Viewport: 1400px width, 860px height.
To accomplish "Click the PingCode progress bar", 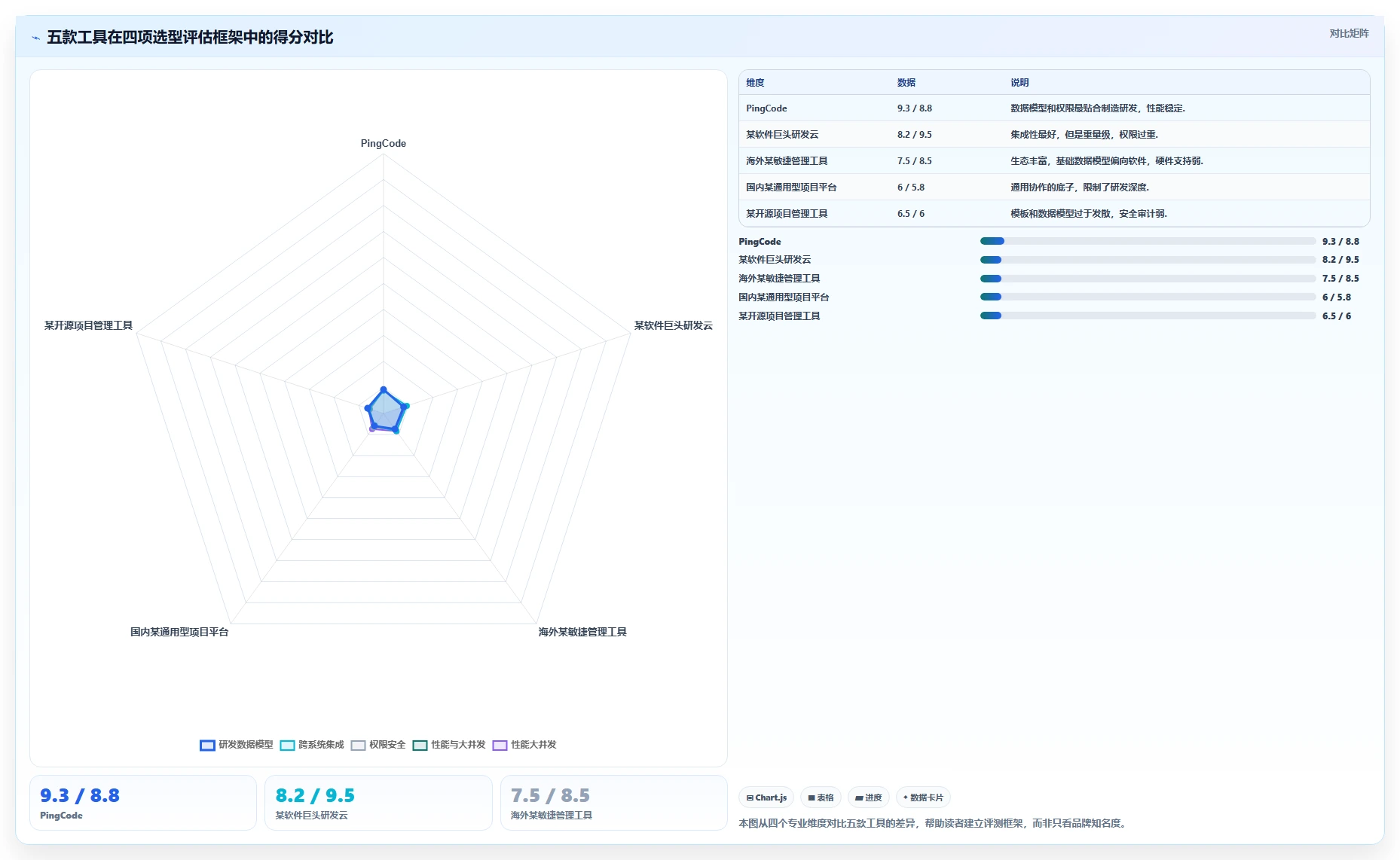I will pos(1148,241).
